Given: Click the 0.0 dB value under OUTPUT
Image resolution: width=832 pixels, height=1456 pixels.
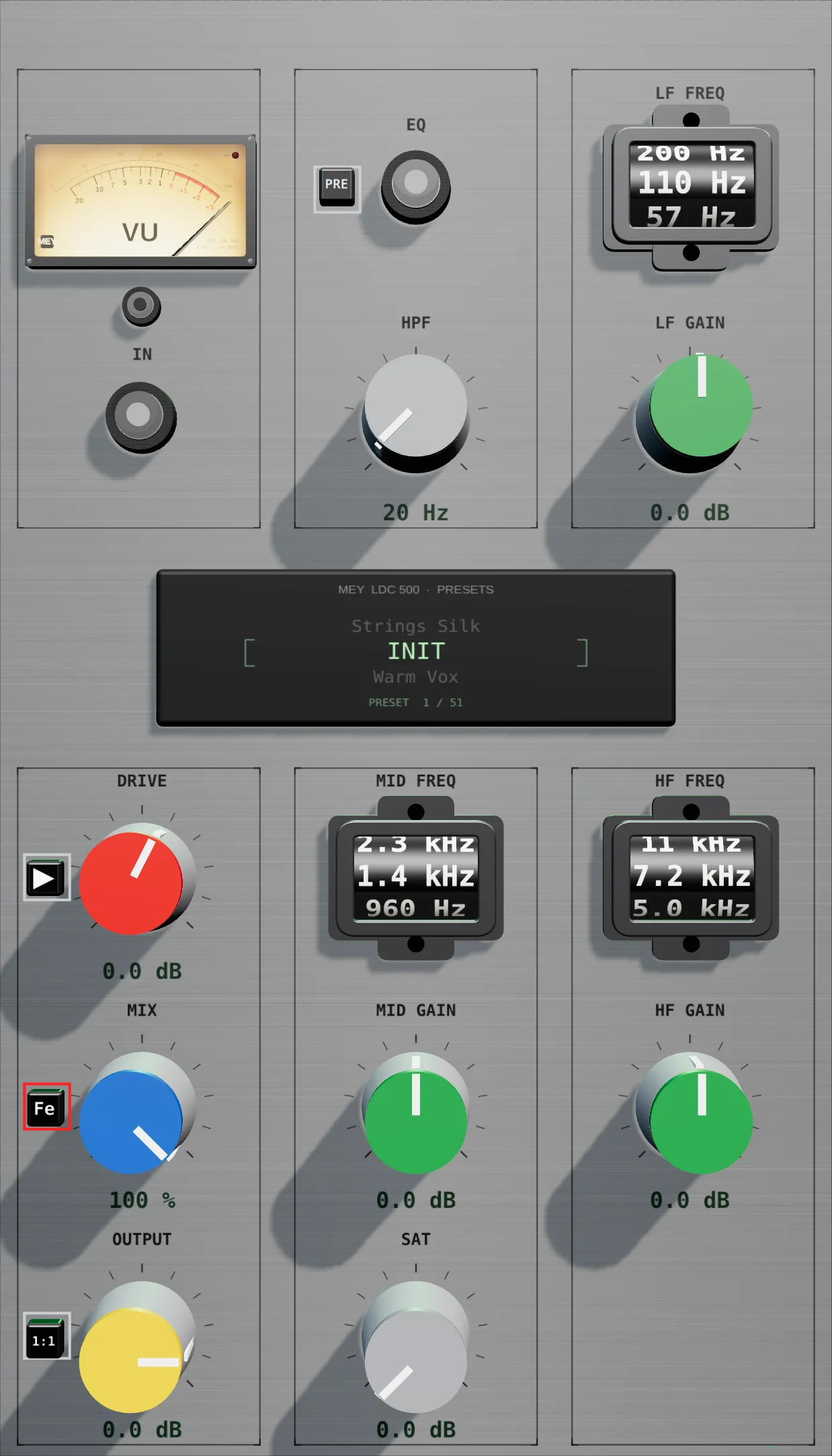Looking at the screenshot, I should [x=142, y=1430].
